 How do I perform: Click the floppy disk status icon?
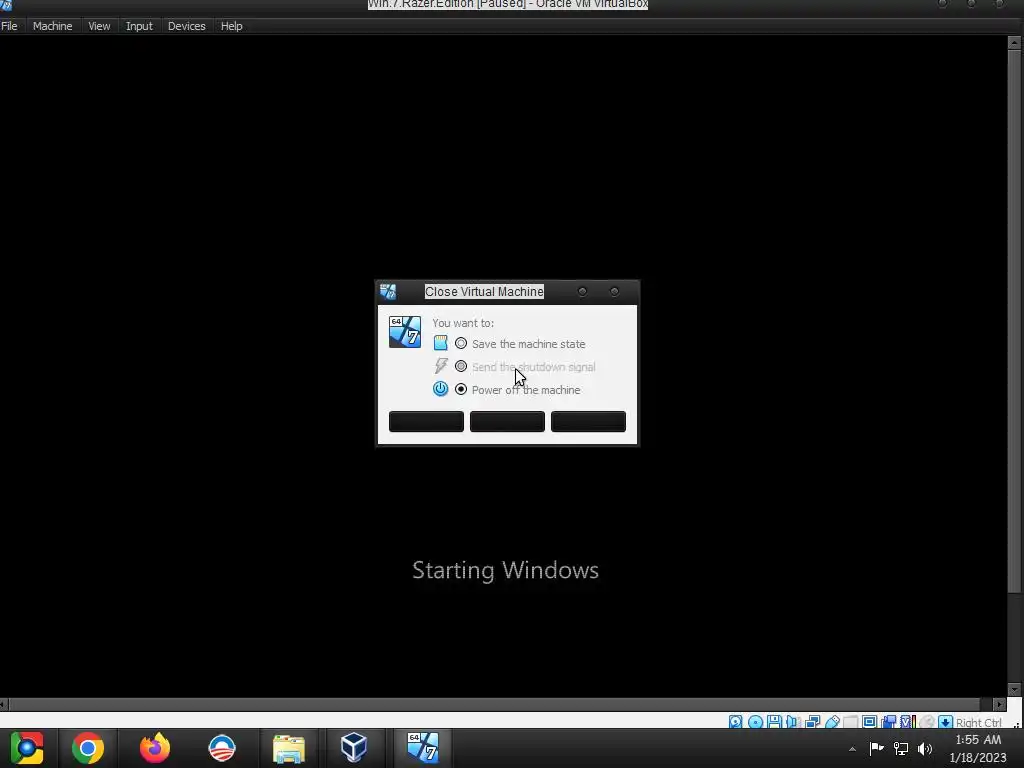tap(775, 722)
